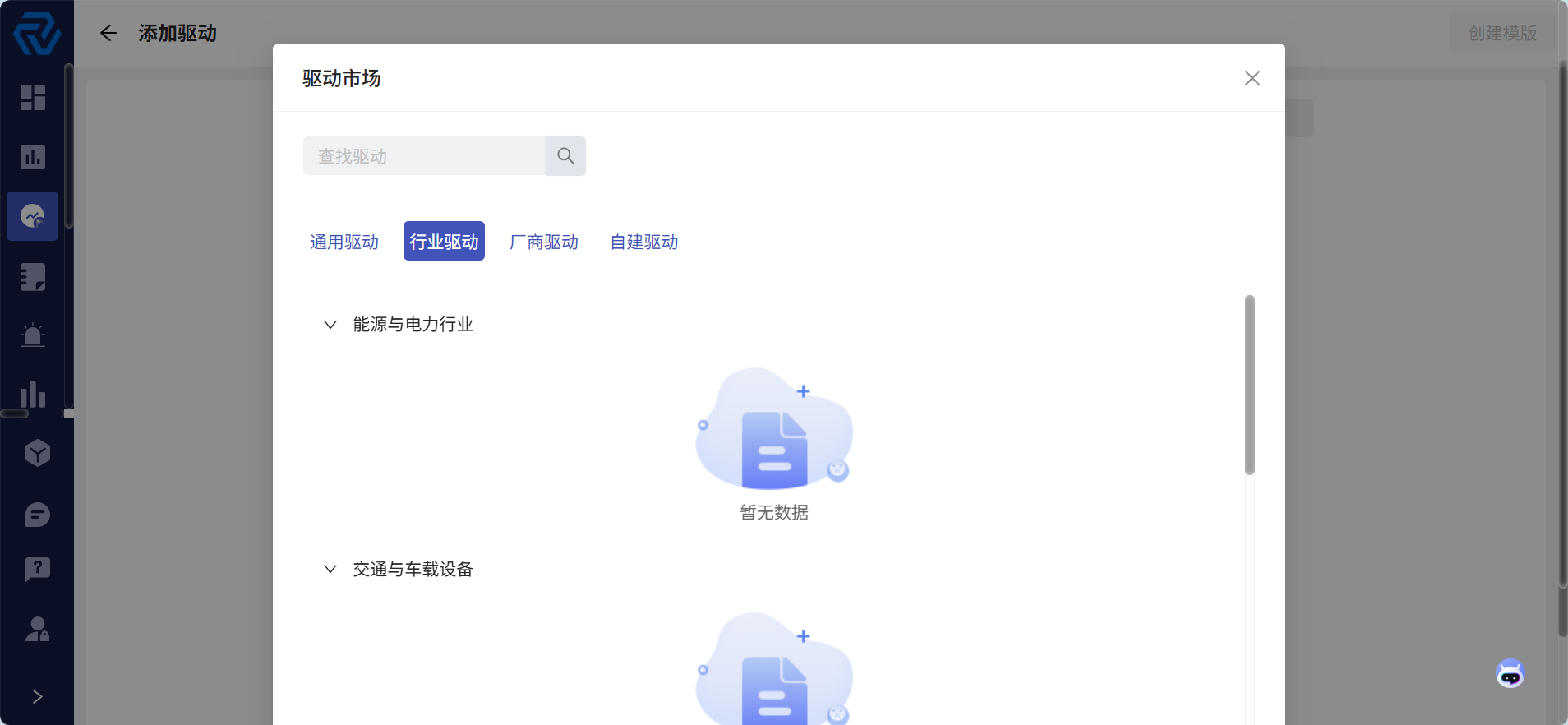
Task: Click the 能源与电力行业 heading text
Action: pyautogui.click(x=413, y=325)
